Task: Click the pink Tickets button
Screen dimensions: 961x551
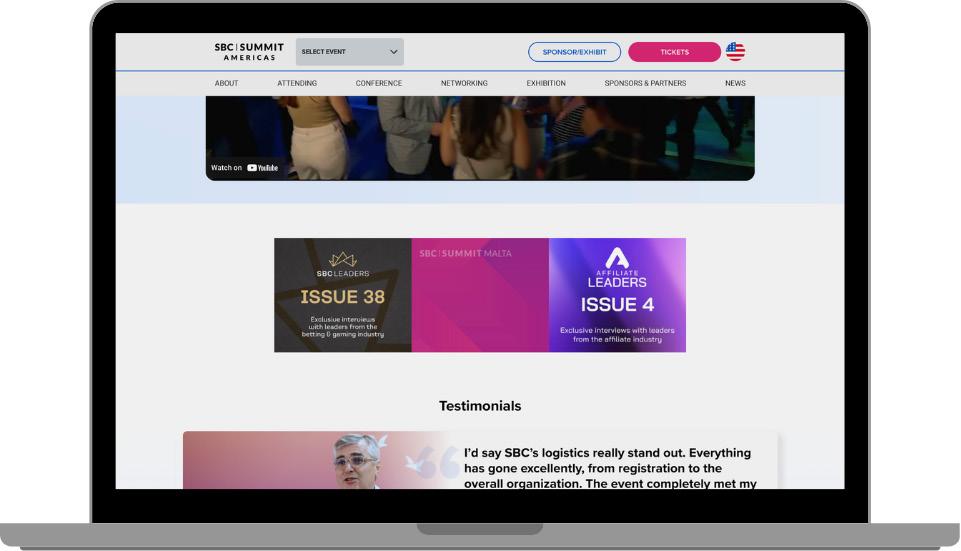Action: tap(674, 52)
